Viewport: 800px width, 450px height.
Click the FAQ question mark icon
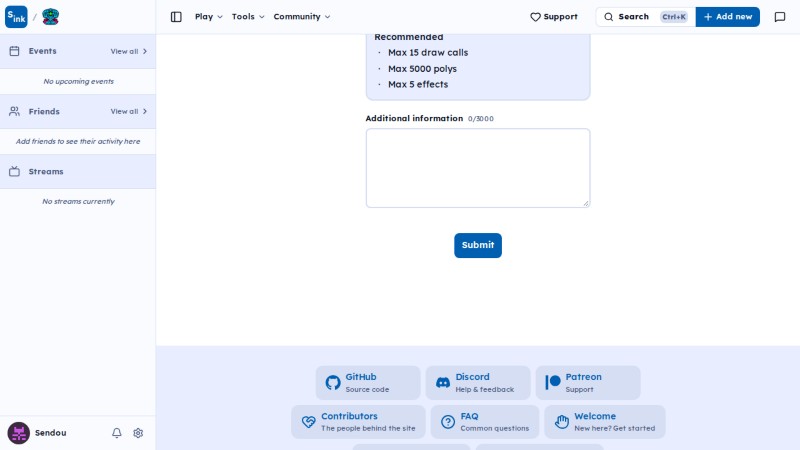tap(448, 422)
